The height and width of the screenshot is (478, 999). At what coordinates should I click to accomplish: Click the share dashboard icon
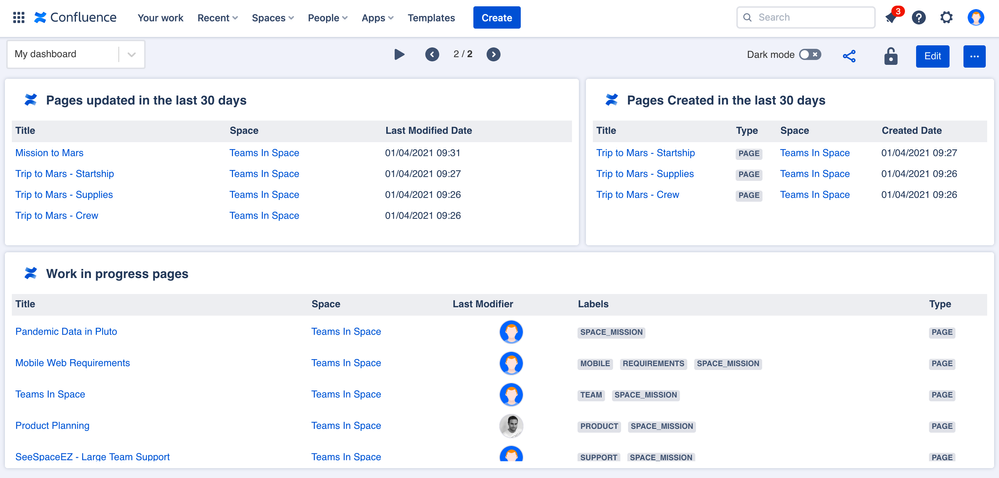[x=849, y=56]
